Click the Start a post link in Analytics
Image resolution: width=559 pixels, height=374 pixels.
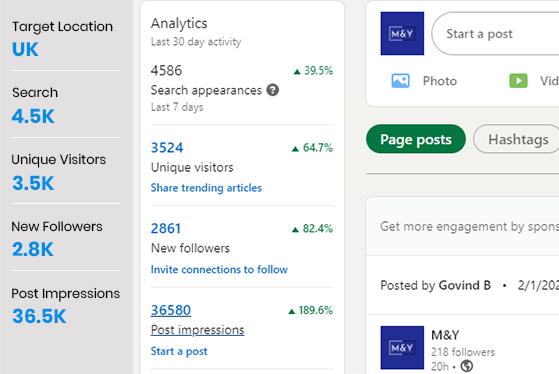[x=179, y=351]
